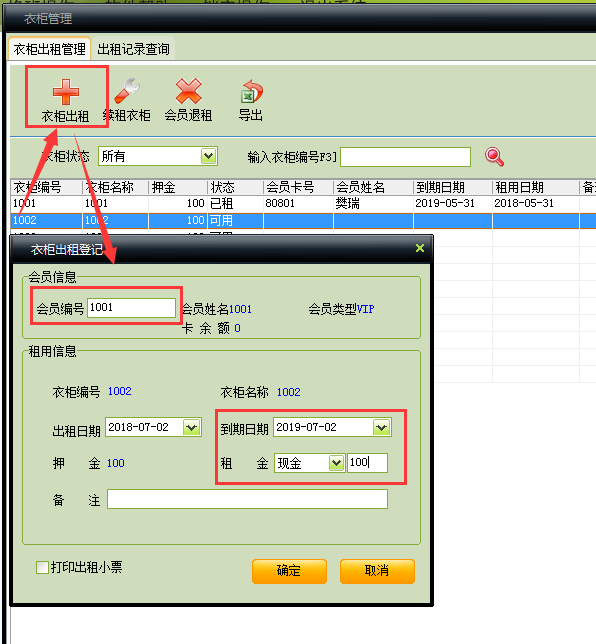Viewport: 596px width, 644px height.
Task: Select locker row 1001 已租
Action: (303, 203)
